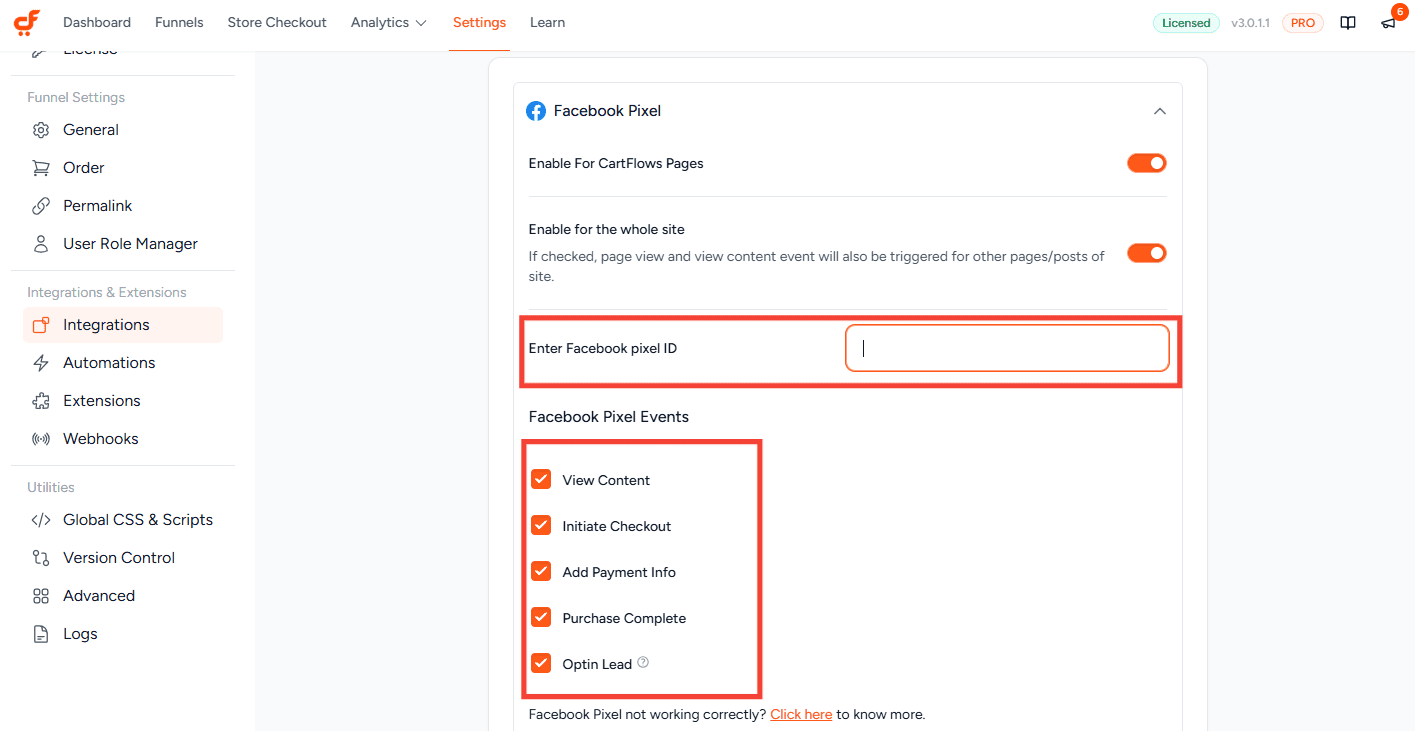The width and height of the screenshot is (1415, 731).
Task: Open the Learn tab
Action: click(x=547, y=22)
